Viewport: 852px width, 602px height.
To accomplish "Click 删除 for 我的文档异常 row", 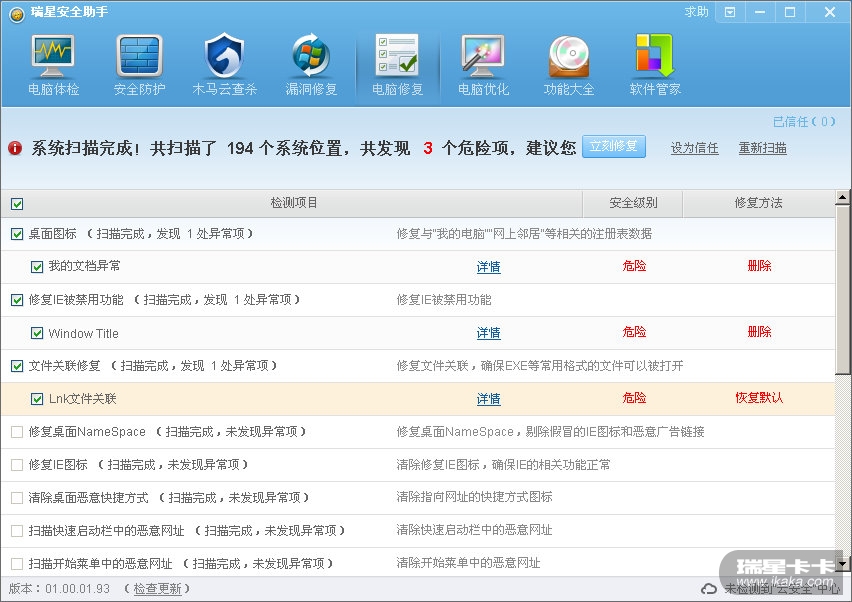I will [759, 266].
